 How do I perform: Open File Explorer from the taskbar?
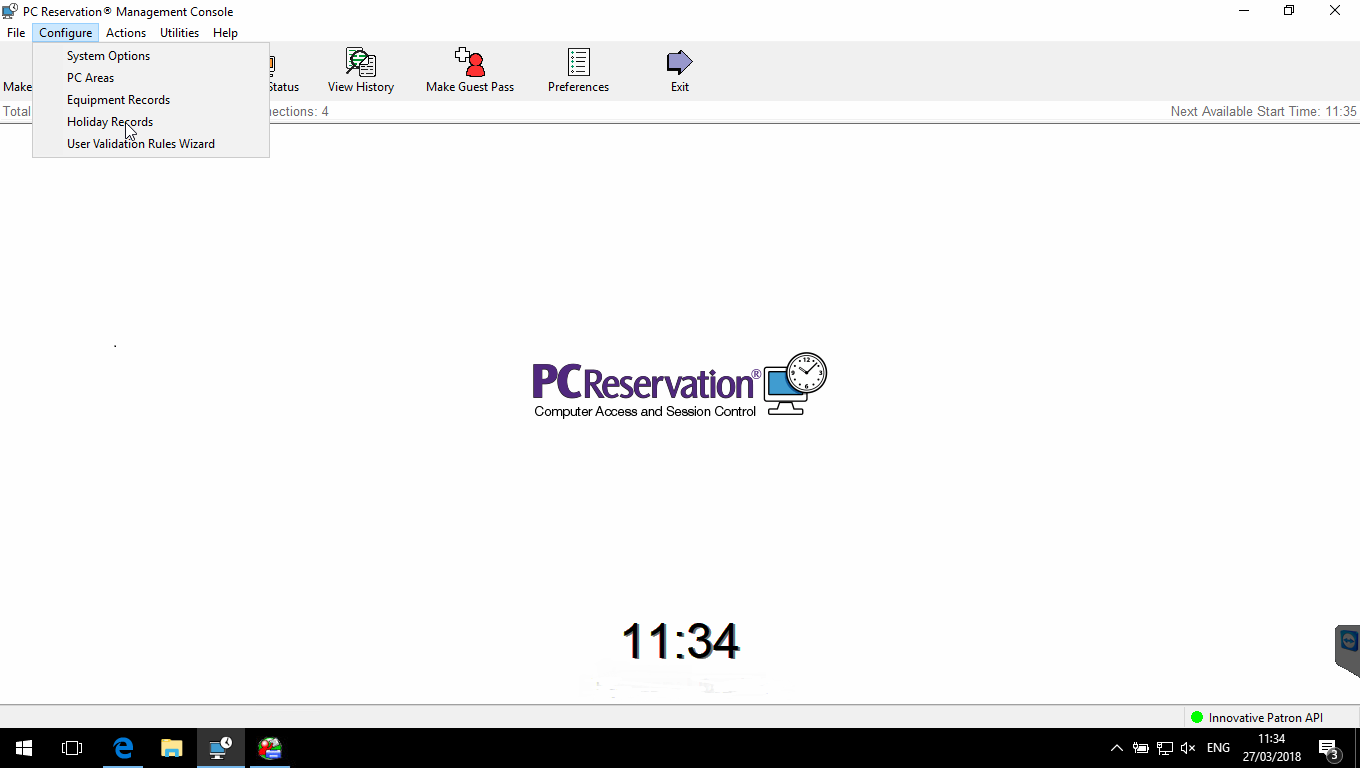coord(172,748)
